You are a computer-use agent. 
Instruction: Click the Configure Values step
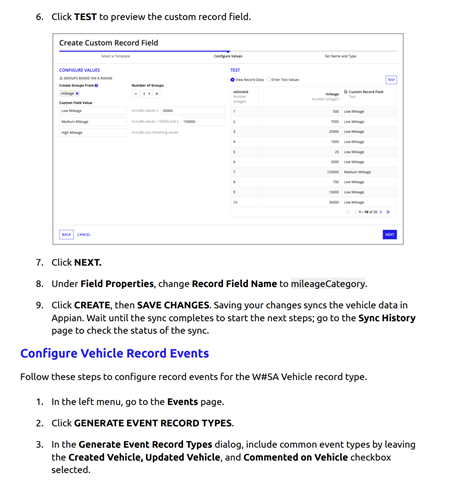[228, 56]
